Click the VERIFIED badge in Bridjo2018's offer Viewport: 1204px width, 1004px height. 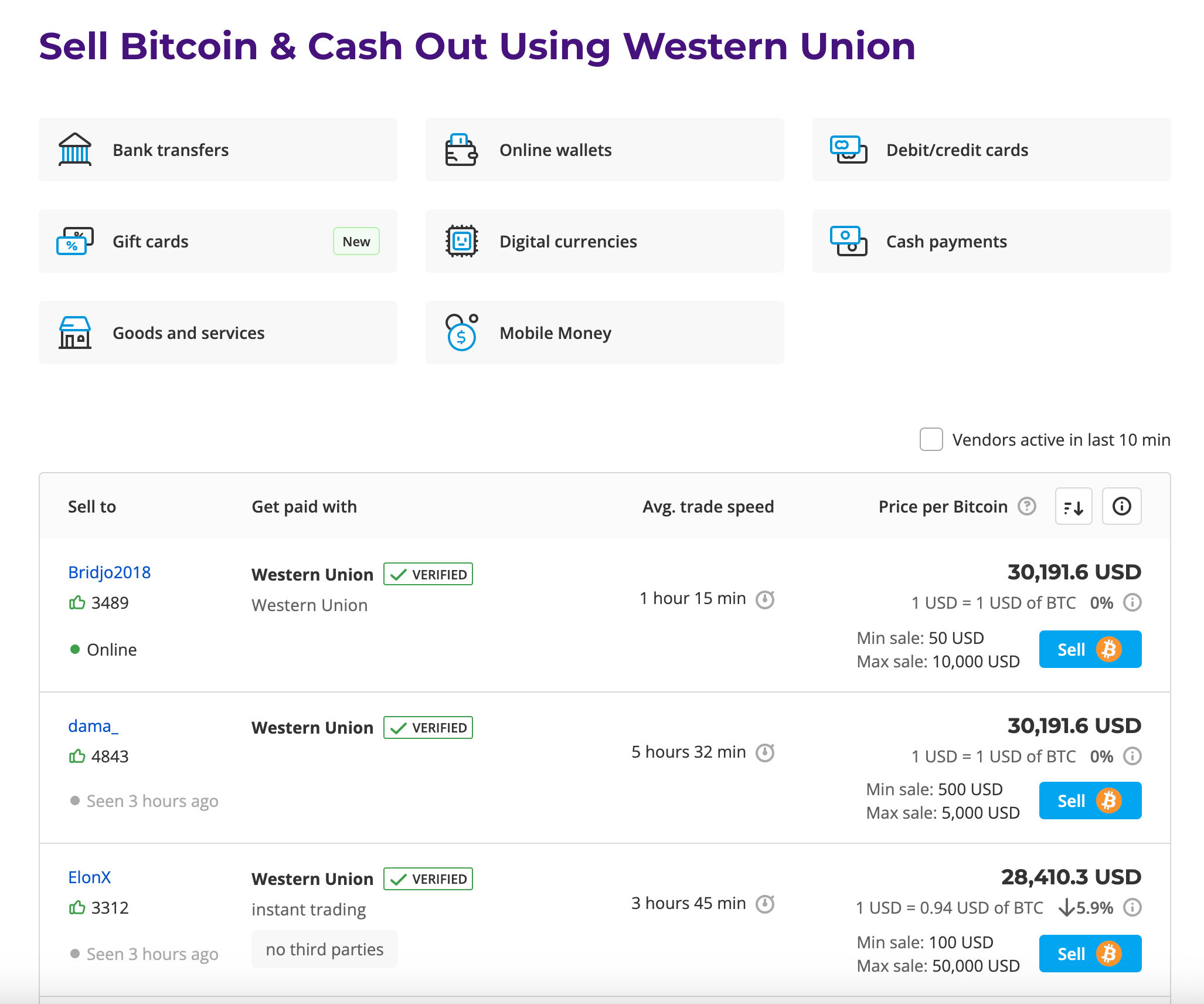428,574
